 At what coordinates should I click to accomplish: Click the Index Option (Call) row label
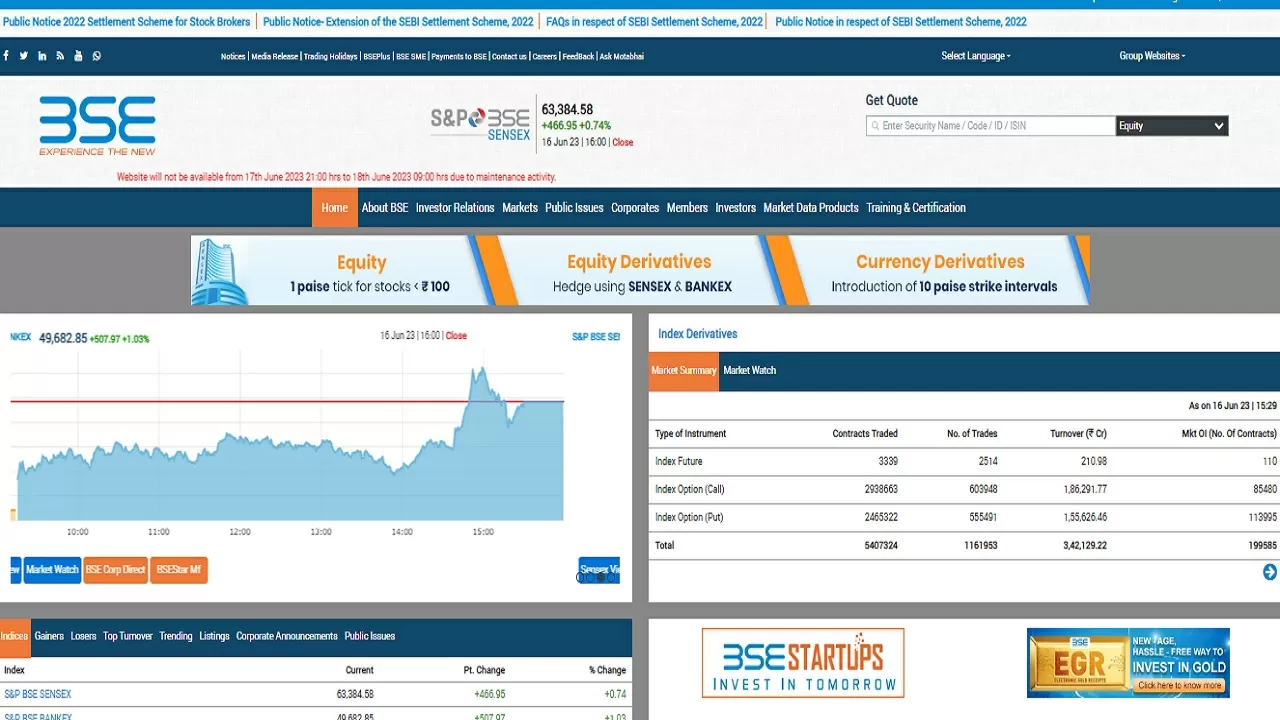689,490
